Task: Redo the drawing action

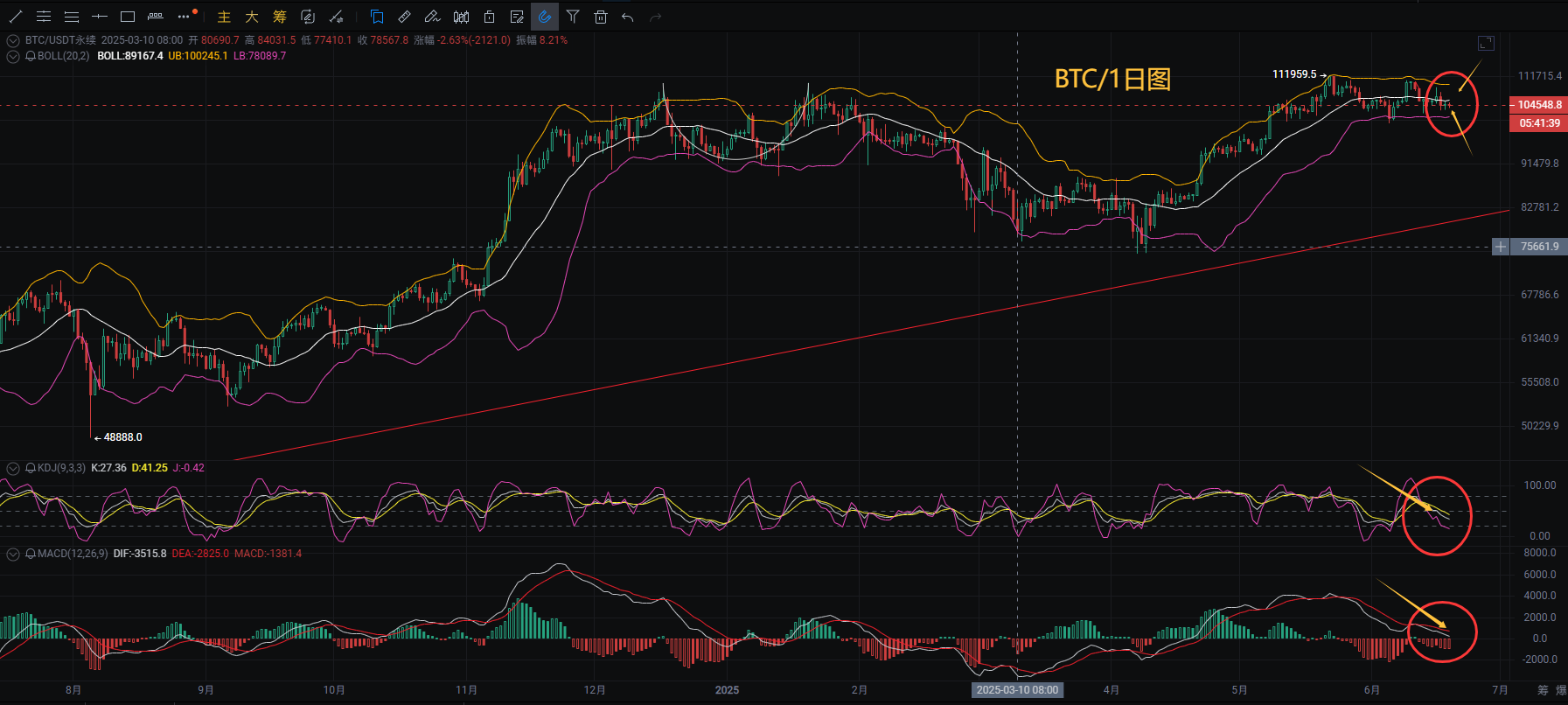Action: 656,17
